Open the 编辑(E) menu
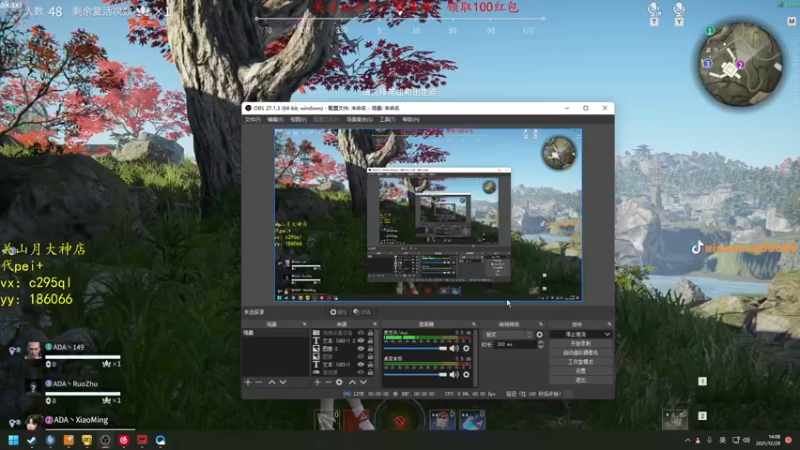 (x=276, y=119)
